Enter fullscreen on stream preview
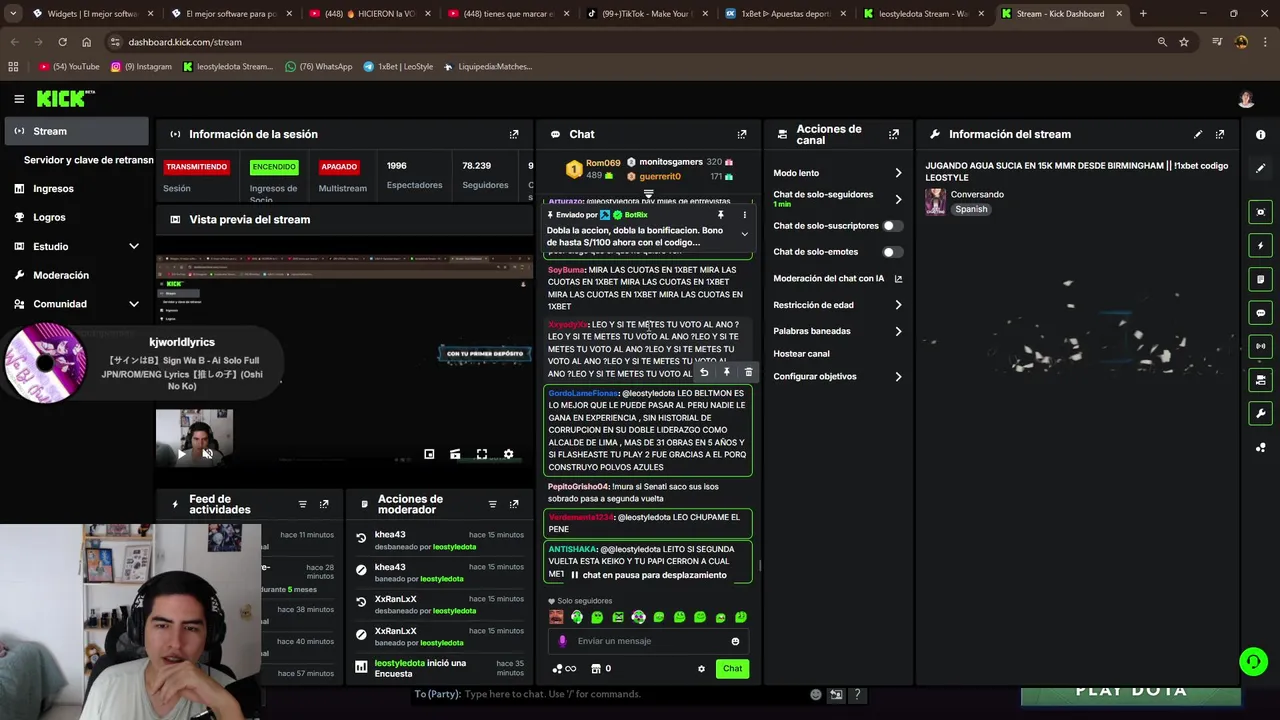Screen dimensions: 1280x720 point(482,454)
